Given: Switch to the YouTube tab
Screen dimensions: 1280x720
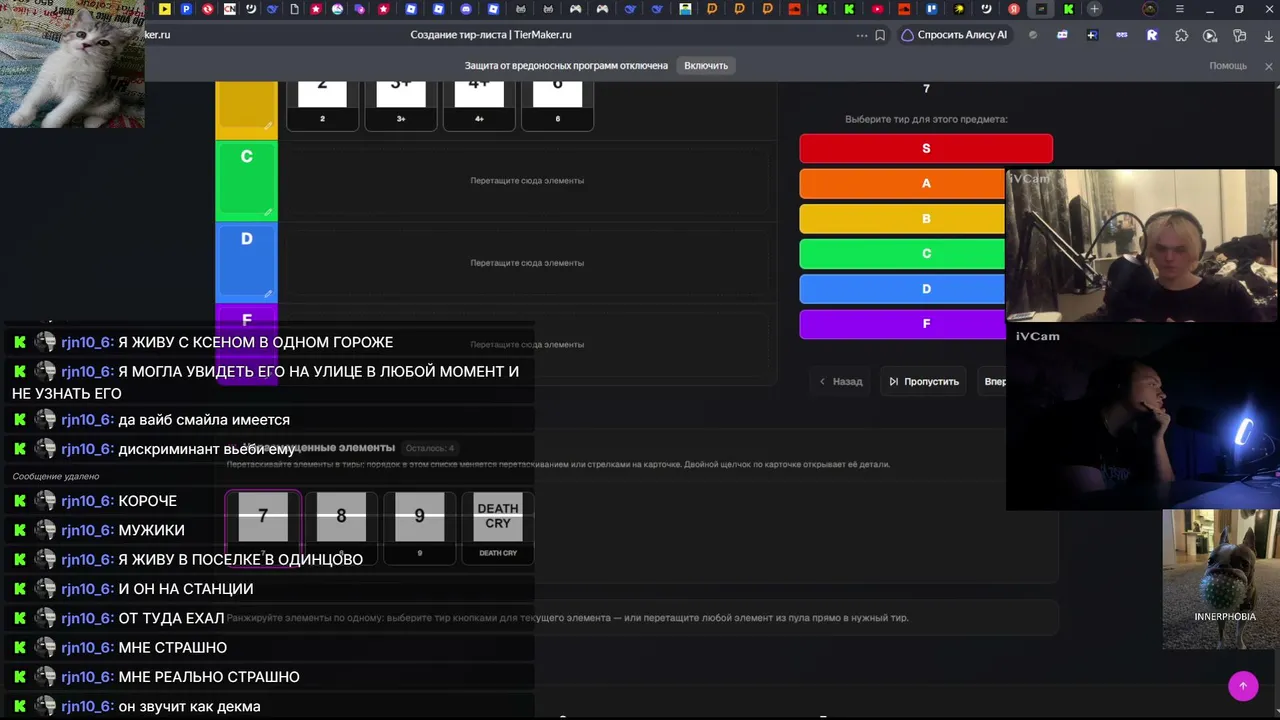Looking at the screenshot, I should pyautogui.click(x=877, y=9).
